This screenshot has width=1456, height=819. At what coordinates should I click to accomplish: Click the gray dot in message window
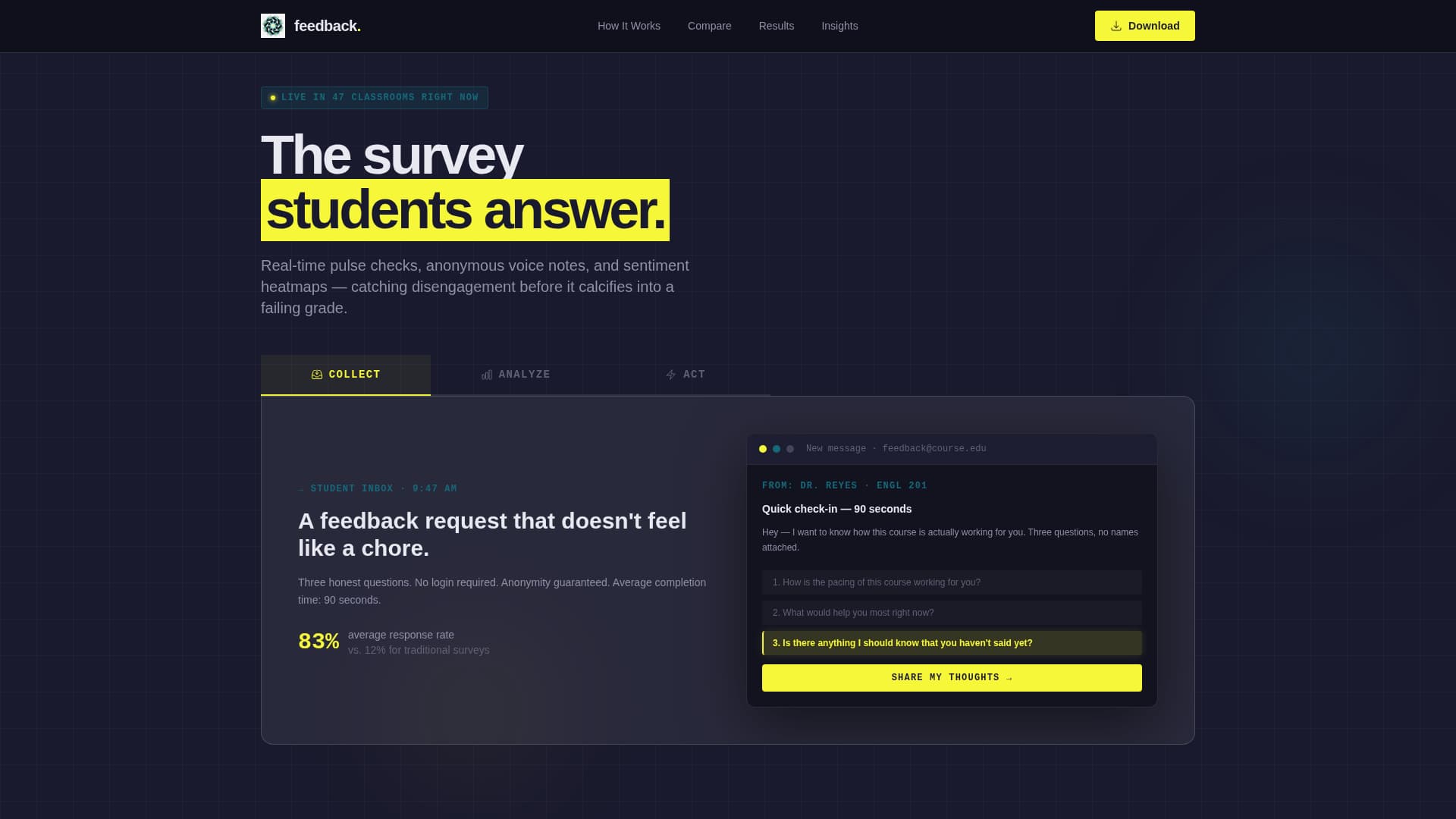[x=790, y=449]
